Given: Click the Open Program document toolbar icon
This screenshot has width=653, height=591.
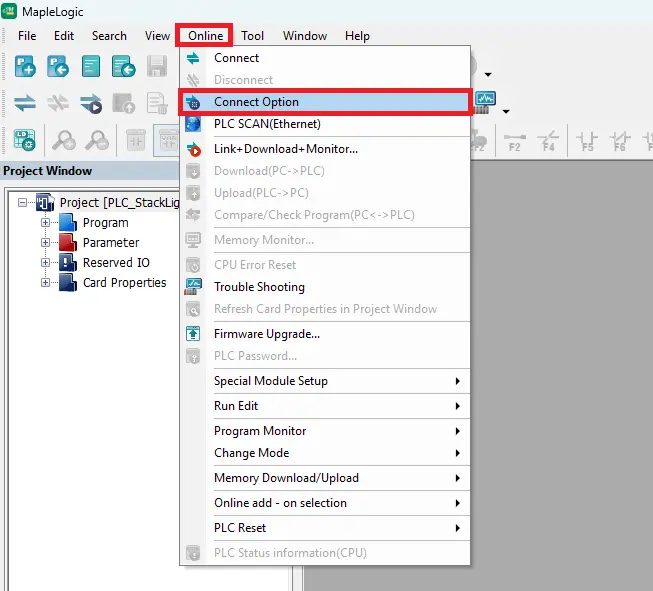Looking at the screenshot, I should [x=124, y=67].
